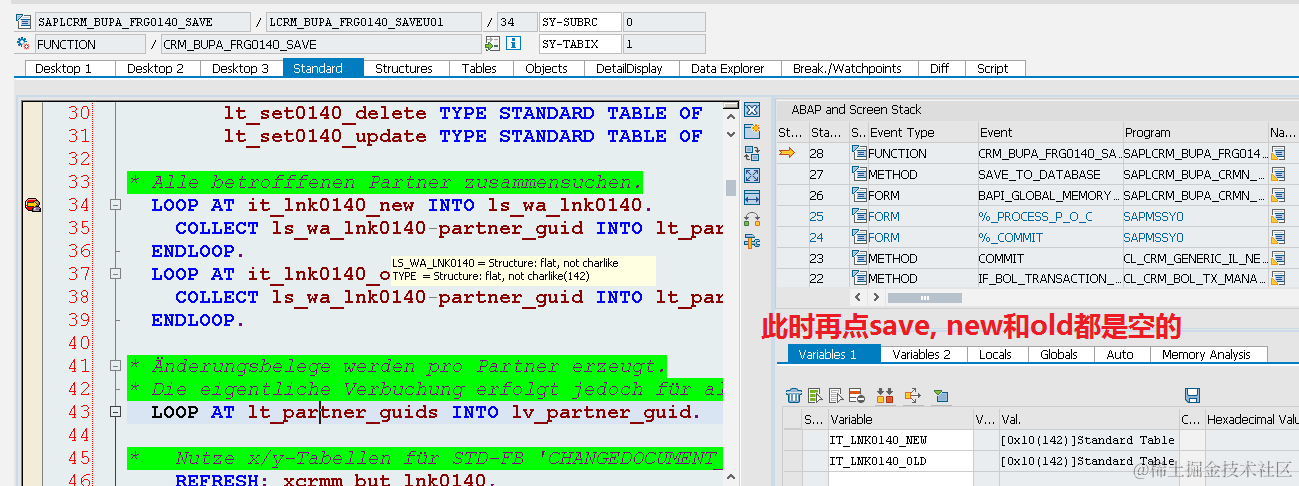Click the SY-TABIX variable name field
The width and height of the screenshot is (1299, 486).
pyautogui.click(x=578, y=44)
